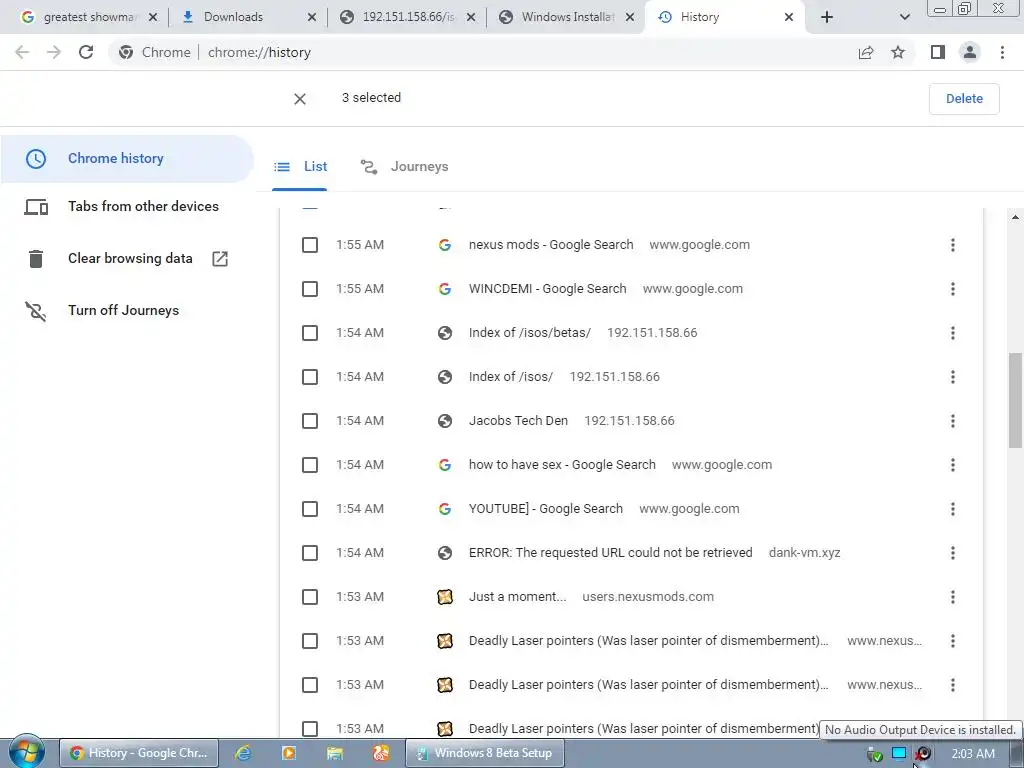Switch to the greatest showman browser tab

pos(89,17)
